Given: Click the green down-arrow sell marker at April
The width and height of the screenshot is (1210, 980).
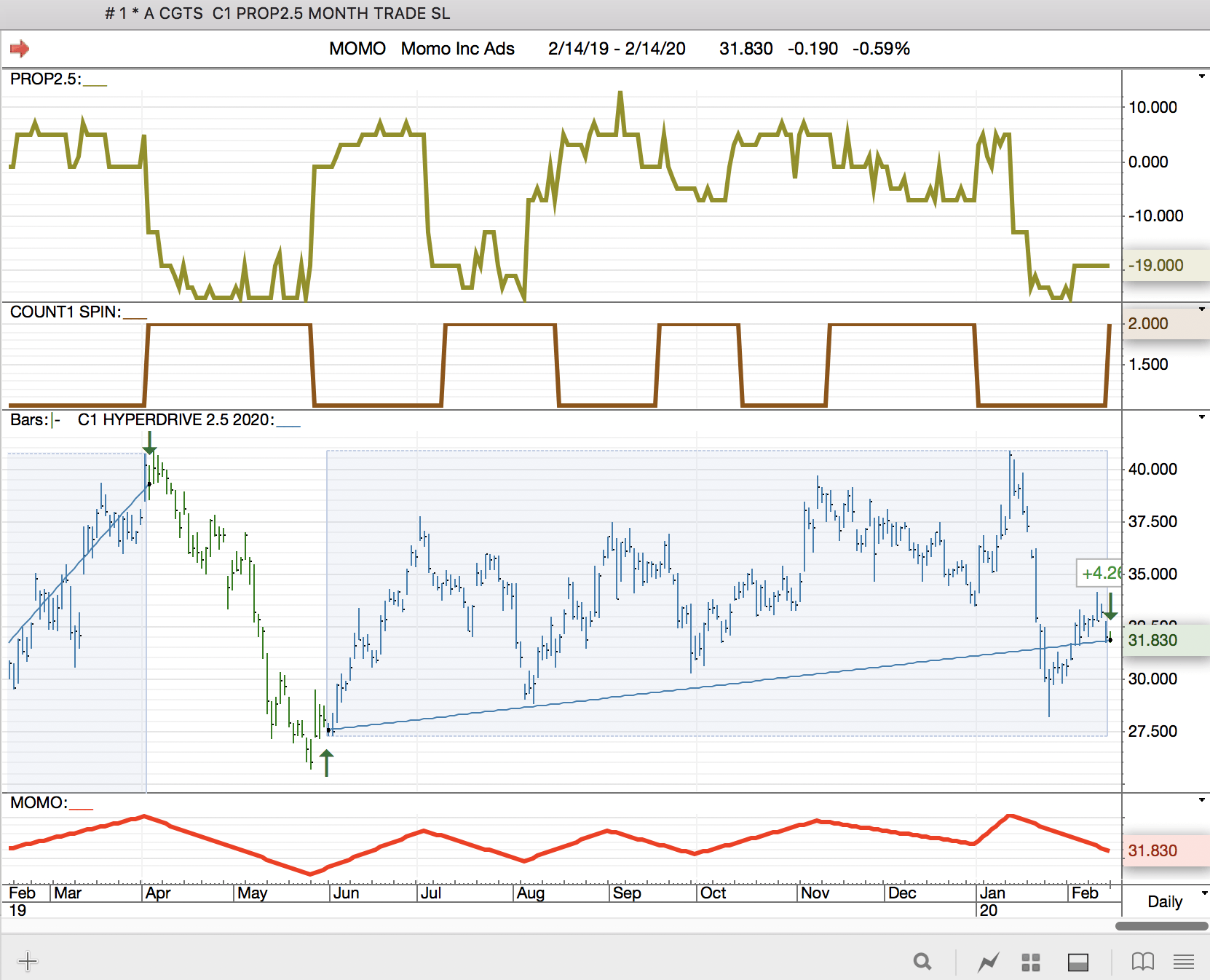Looking at the screenshot, I should click(x=149, y=443).
